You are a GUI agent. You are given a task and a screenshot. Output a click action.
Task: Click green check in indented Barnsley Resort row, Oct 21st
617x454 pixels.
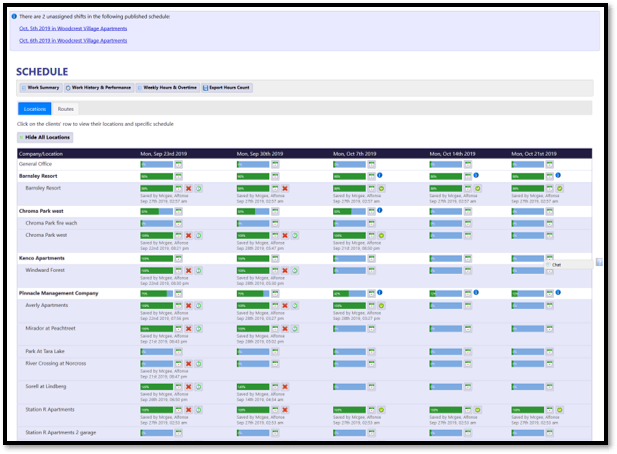point(560,188)
